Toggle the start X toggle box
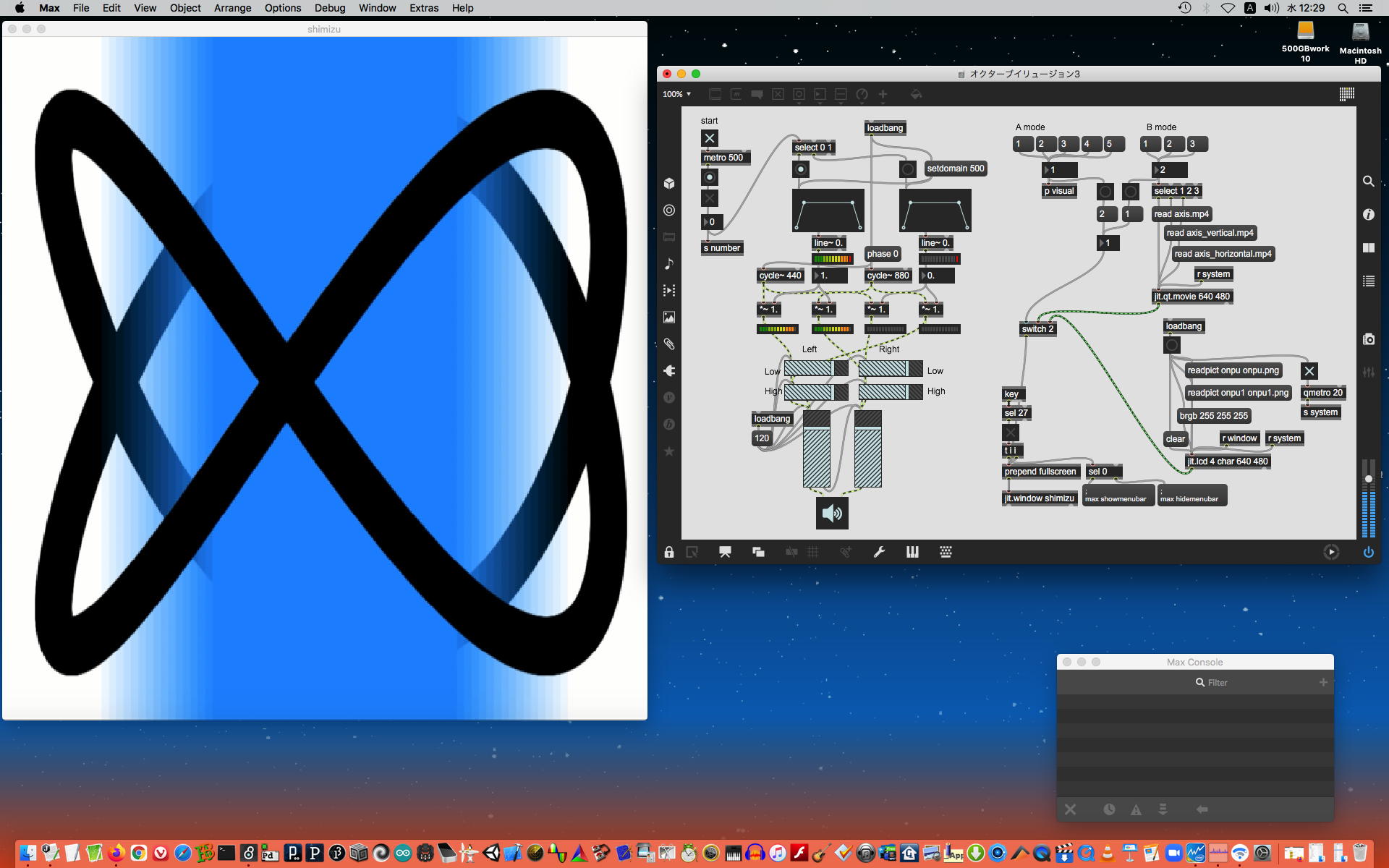The width and height of the screenshot is (1389, 868). [x=710, y=138]
